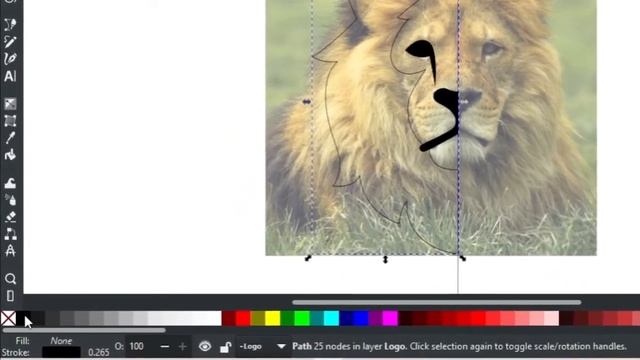Pick the purple palette swatch

tap(376, 318)
